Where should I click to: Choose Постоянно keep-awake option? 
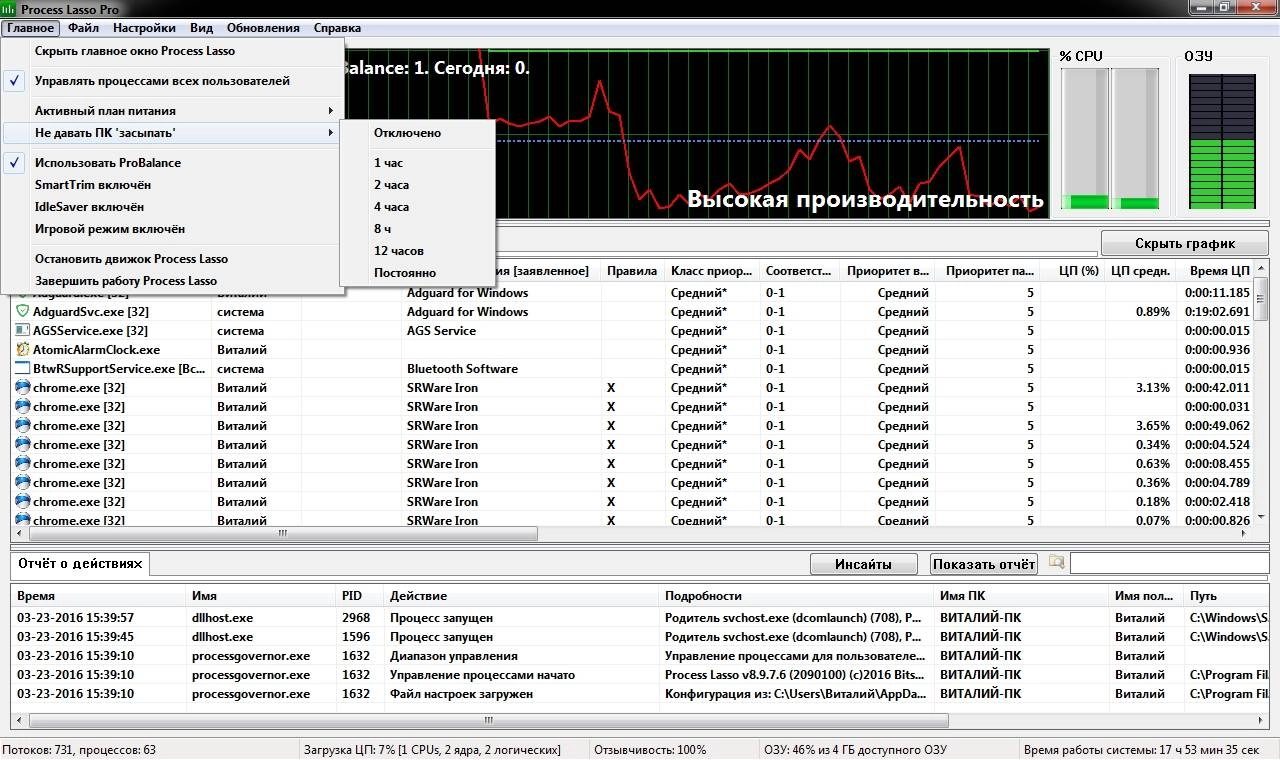418,273
